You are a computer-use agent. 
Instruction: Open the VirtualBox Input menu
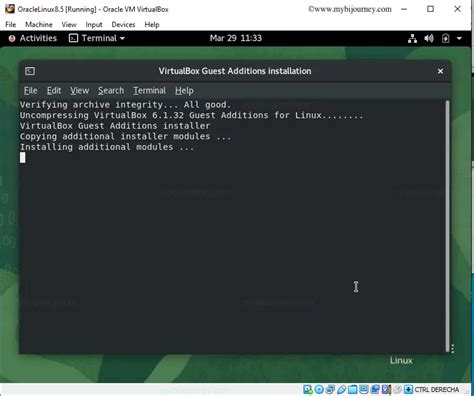pos(94,25)
